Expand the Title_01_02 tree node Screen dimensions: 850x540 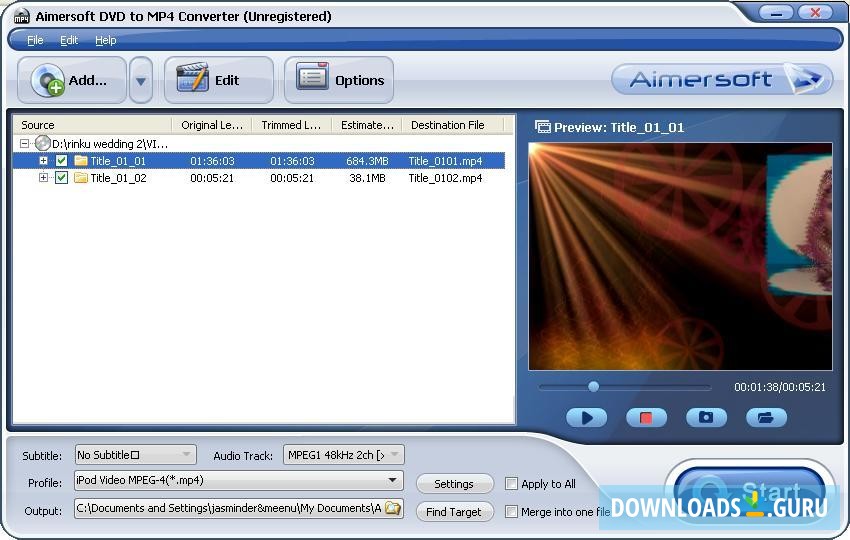tap(43, 178)
